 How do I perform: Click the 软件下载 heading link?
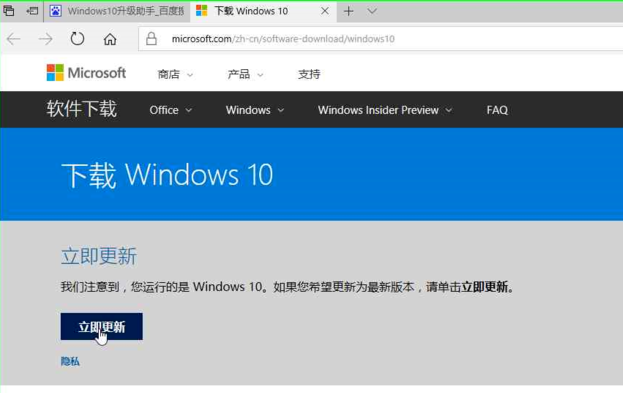click(x=81, y=109)
